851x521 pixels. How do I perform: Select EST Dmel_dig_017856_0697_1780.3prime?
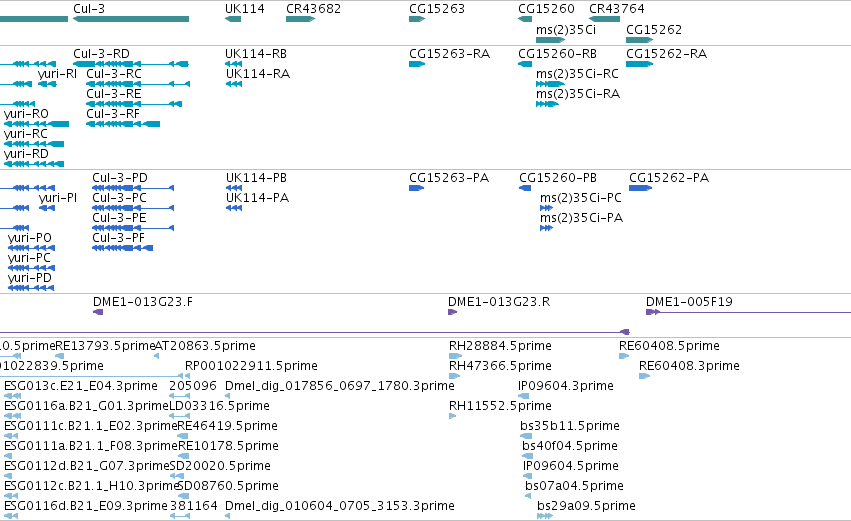click(340, 386)
